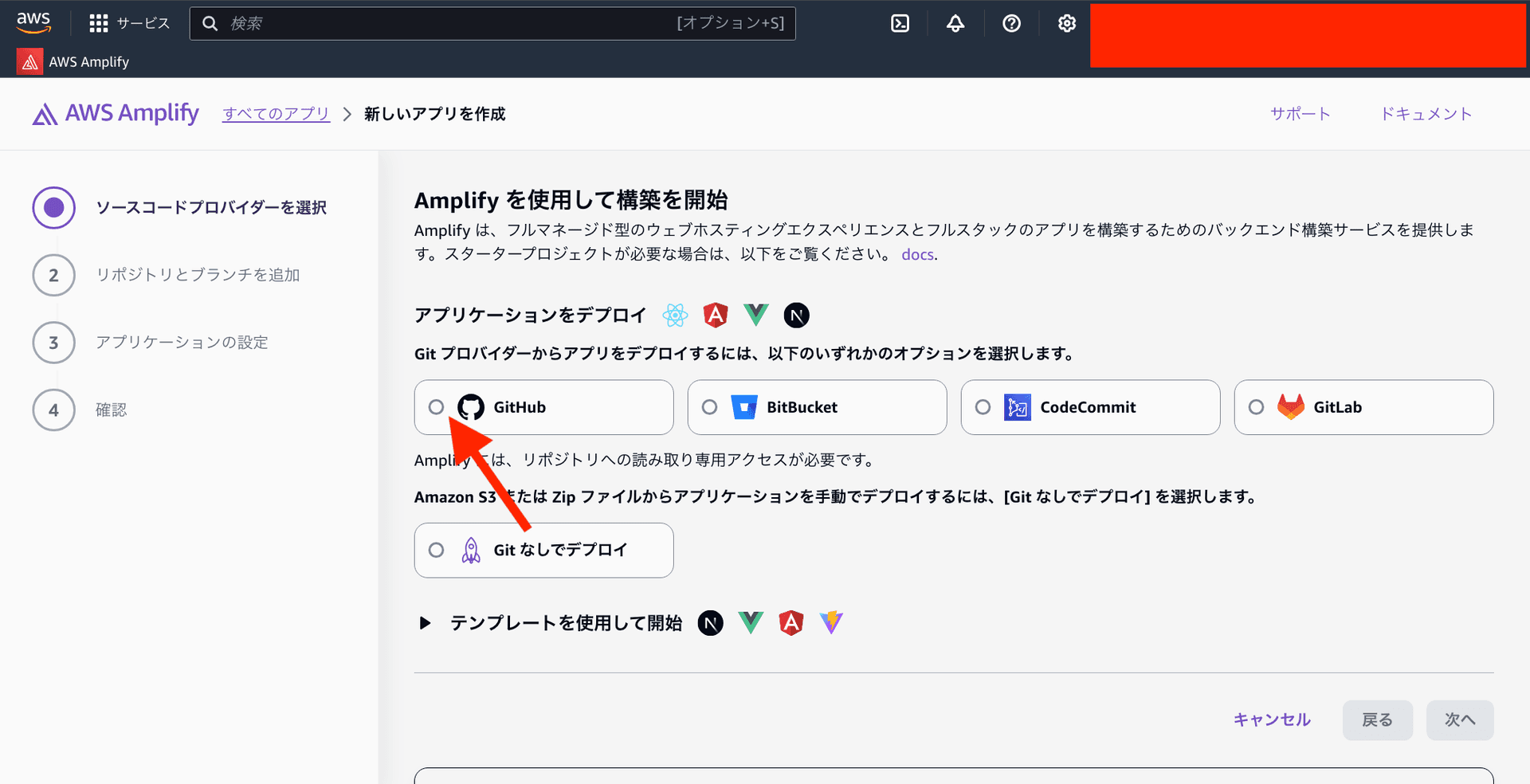Viewport: 1530px width, 784px height.
Task: Click the AWS logo in top bar
Action: tap(33, 22)
